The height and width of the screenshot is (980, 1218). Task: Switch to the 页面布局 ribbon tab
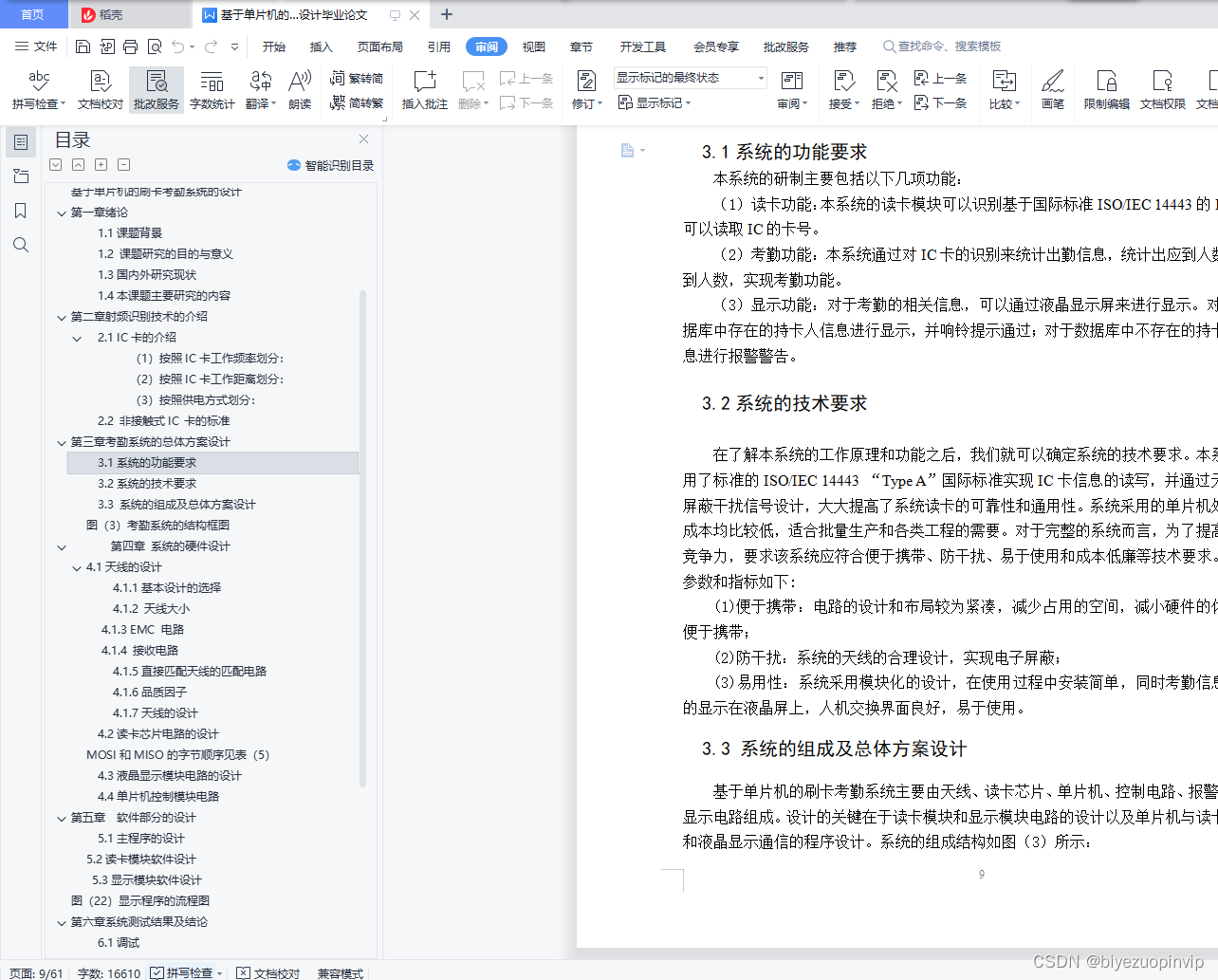pyautogui.click(x=379, y=46)
